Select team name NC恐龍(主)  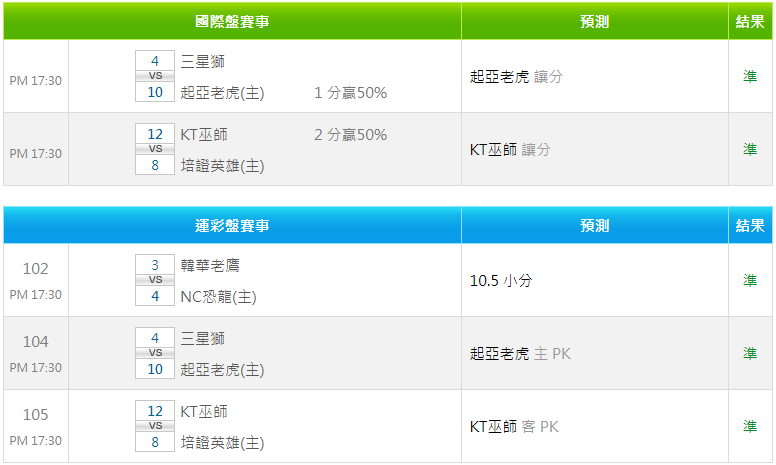point(218,296)
